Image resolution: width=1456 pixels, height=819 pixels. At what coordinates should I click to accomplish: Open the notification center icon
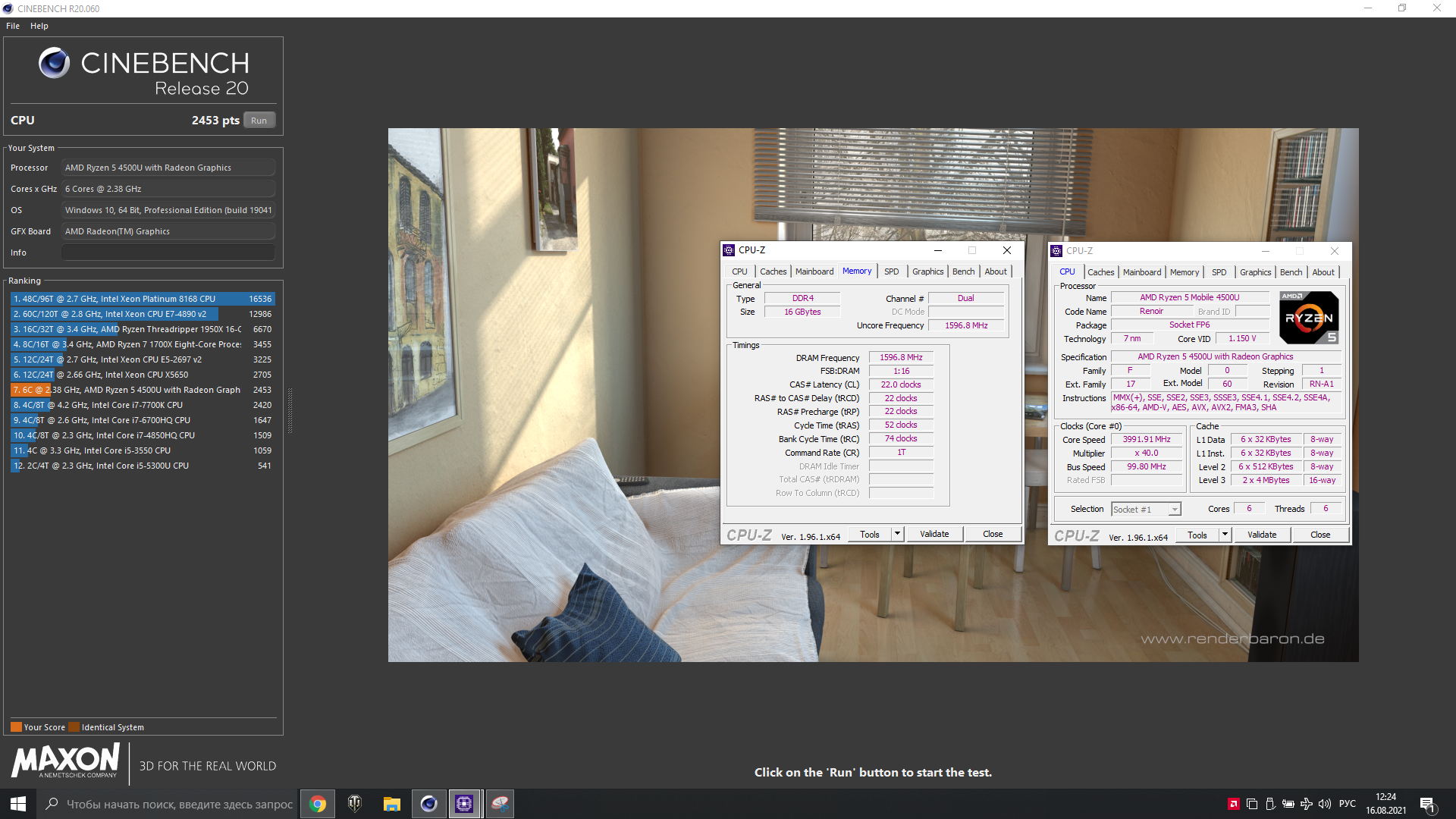pos(1427,805)
